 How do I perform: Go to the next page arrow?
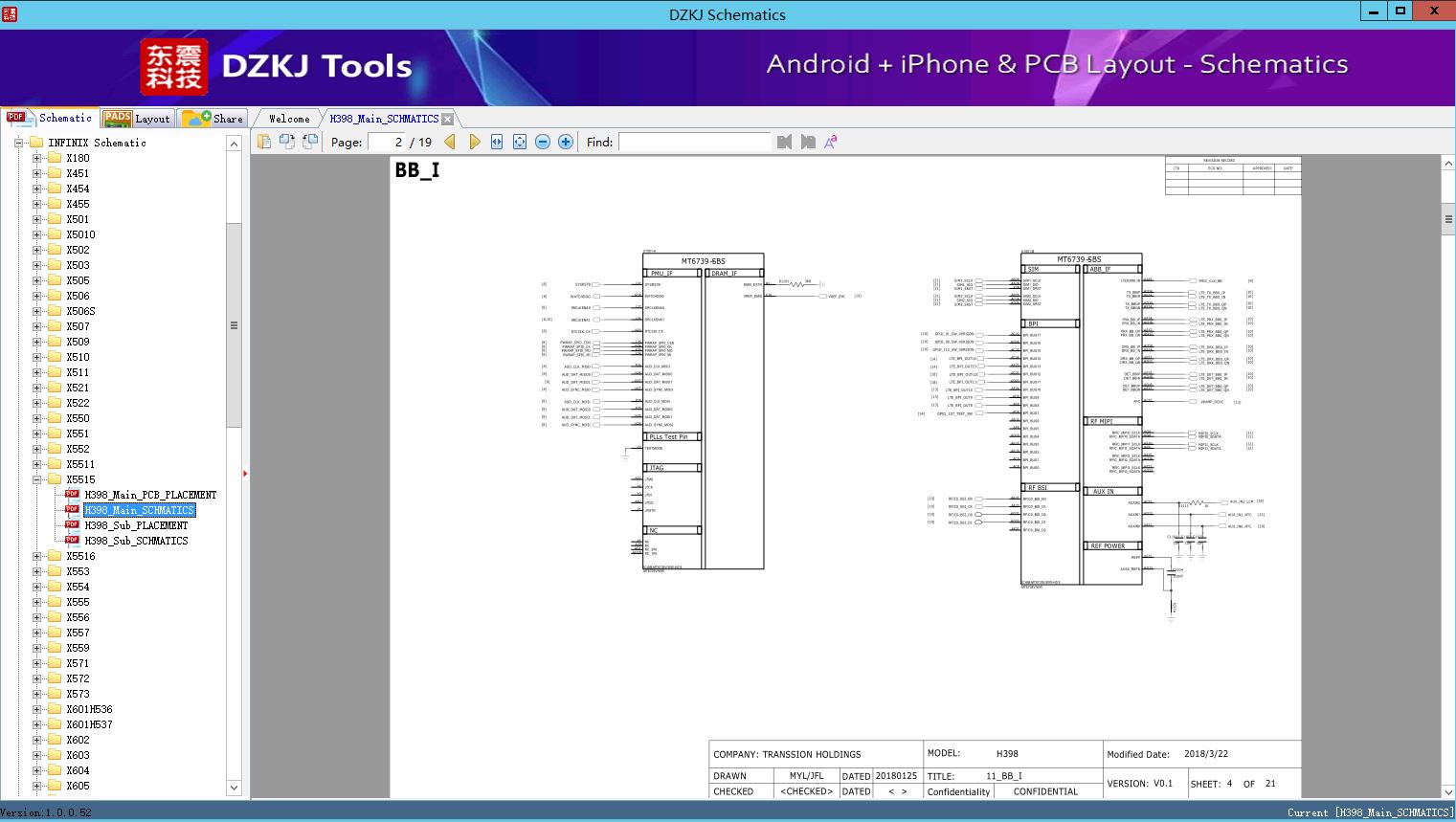pos(474,142)
